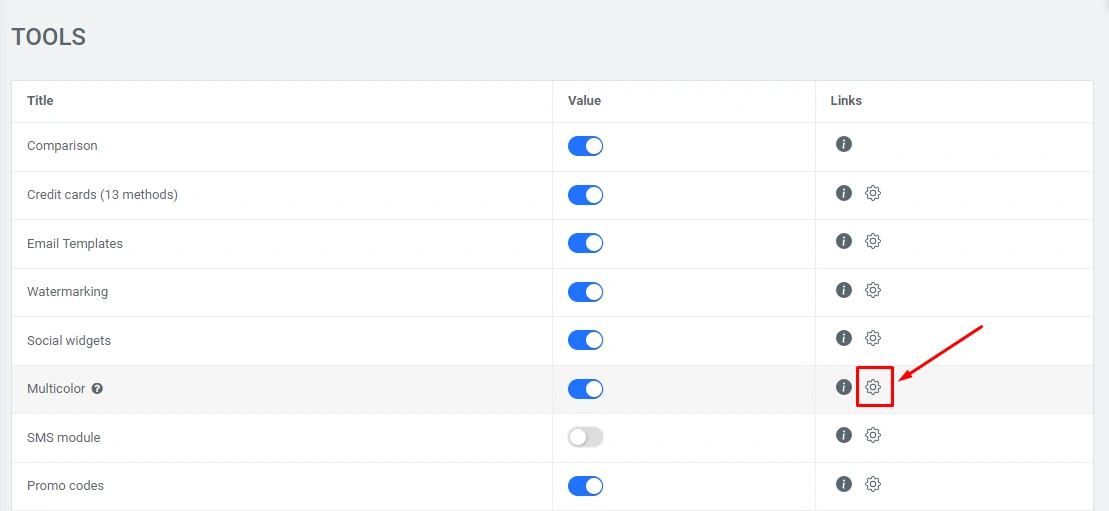
Task: Switch off Email Templates toggle
Action: [x=585, y=243]
